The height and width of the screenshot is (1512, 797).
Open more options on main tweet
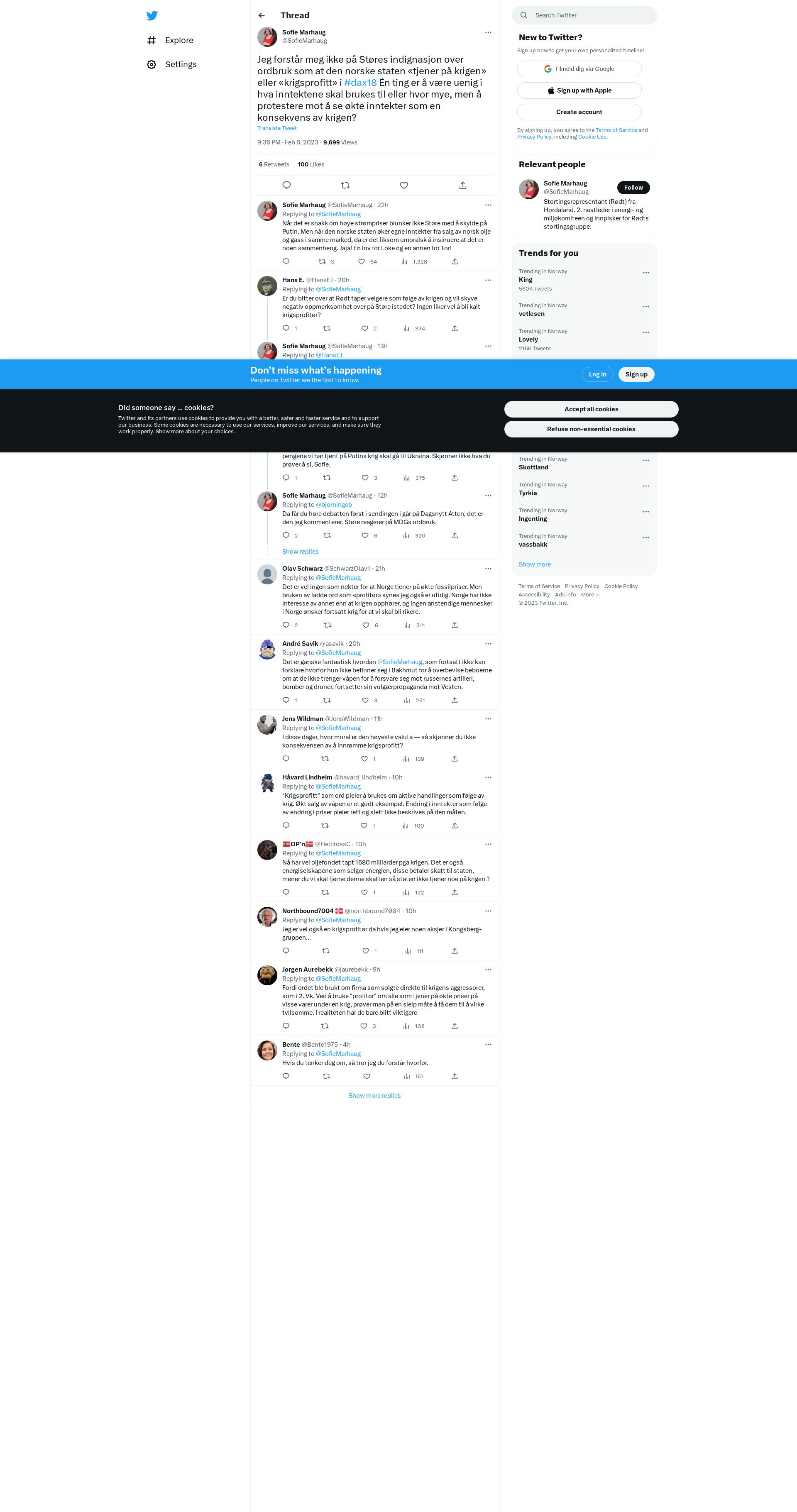(x=488, y=32)
